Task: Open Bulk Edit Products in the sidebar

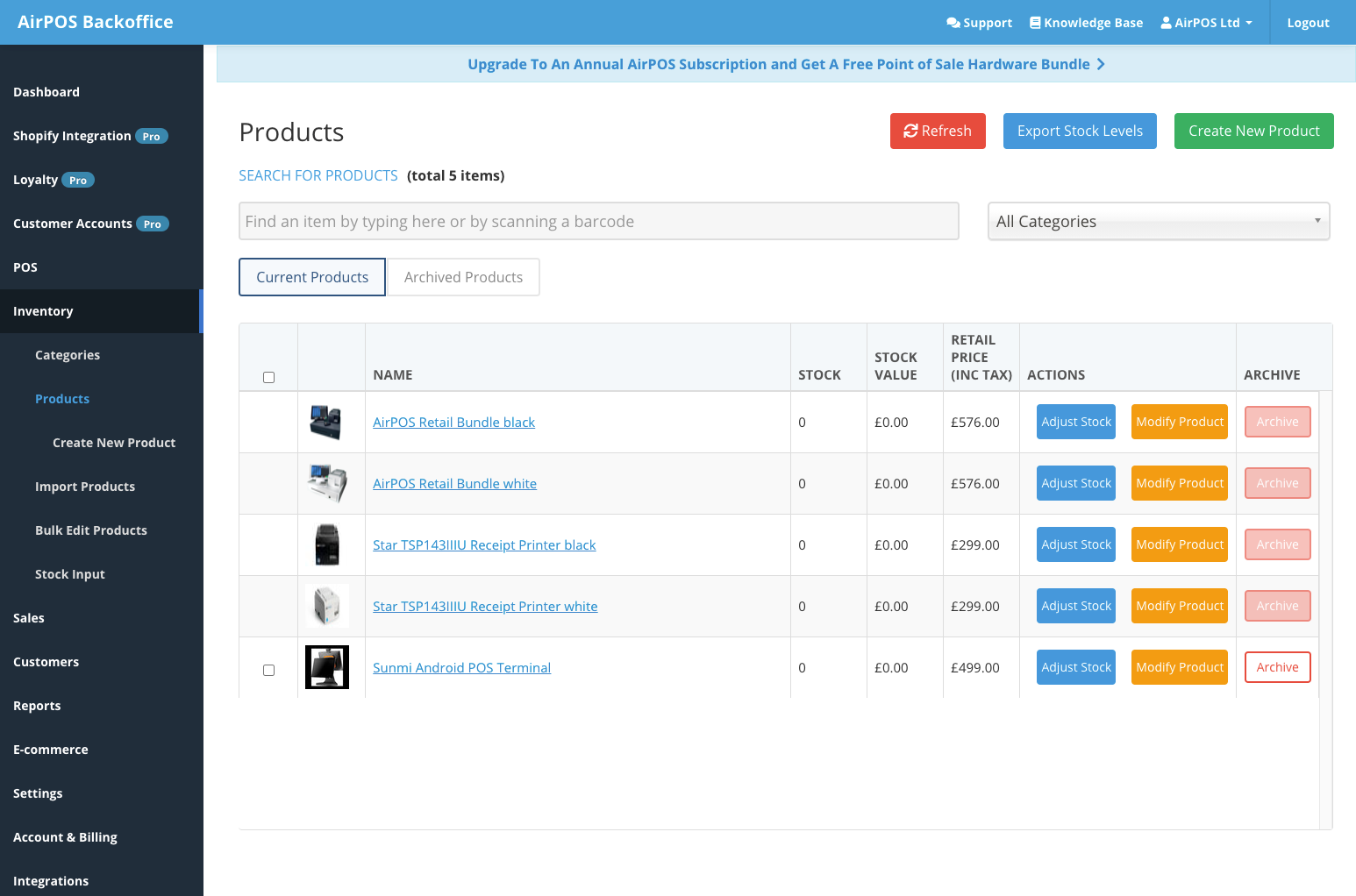Action: click(x=91, y=530)
